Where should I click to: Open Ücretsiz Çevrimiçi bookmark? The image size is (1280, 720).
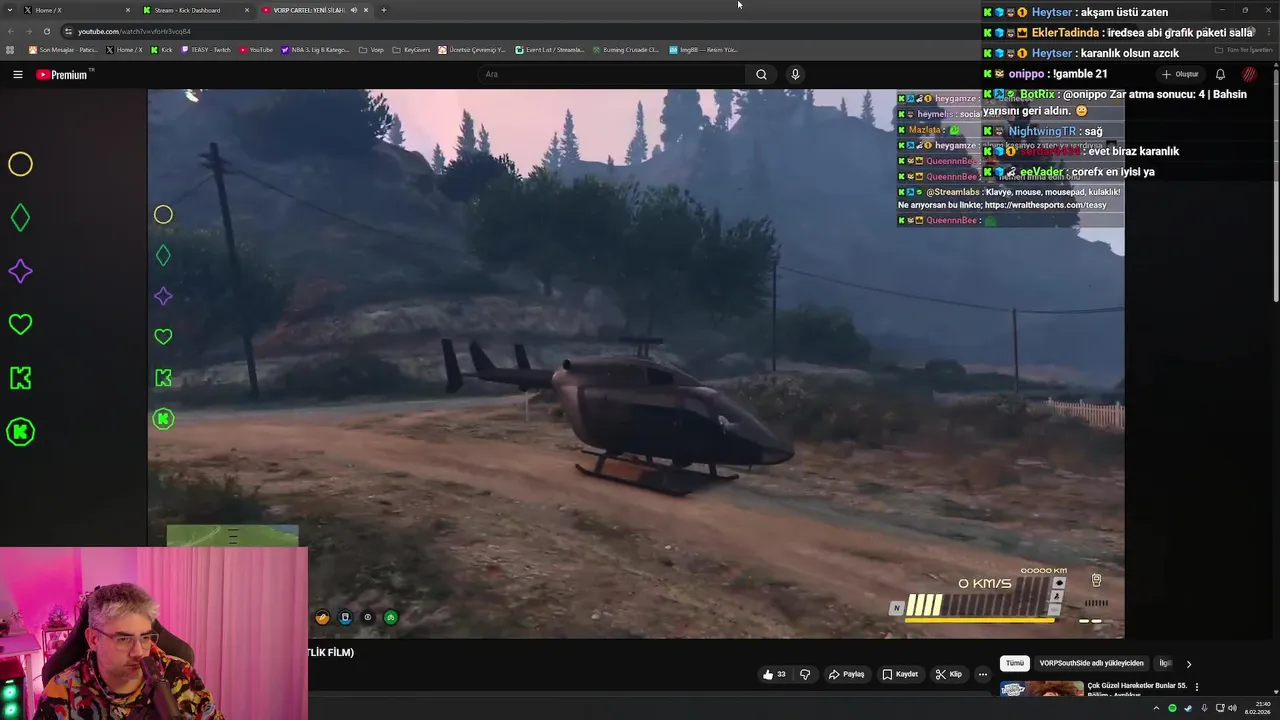click(x=472, y=49)
